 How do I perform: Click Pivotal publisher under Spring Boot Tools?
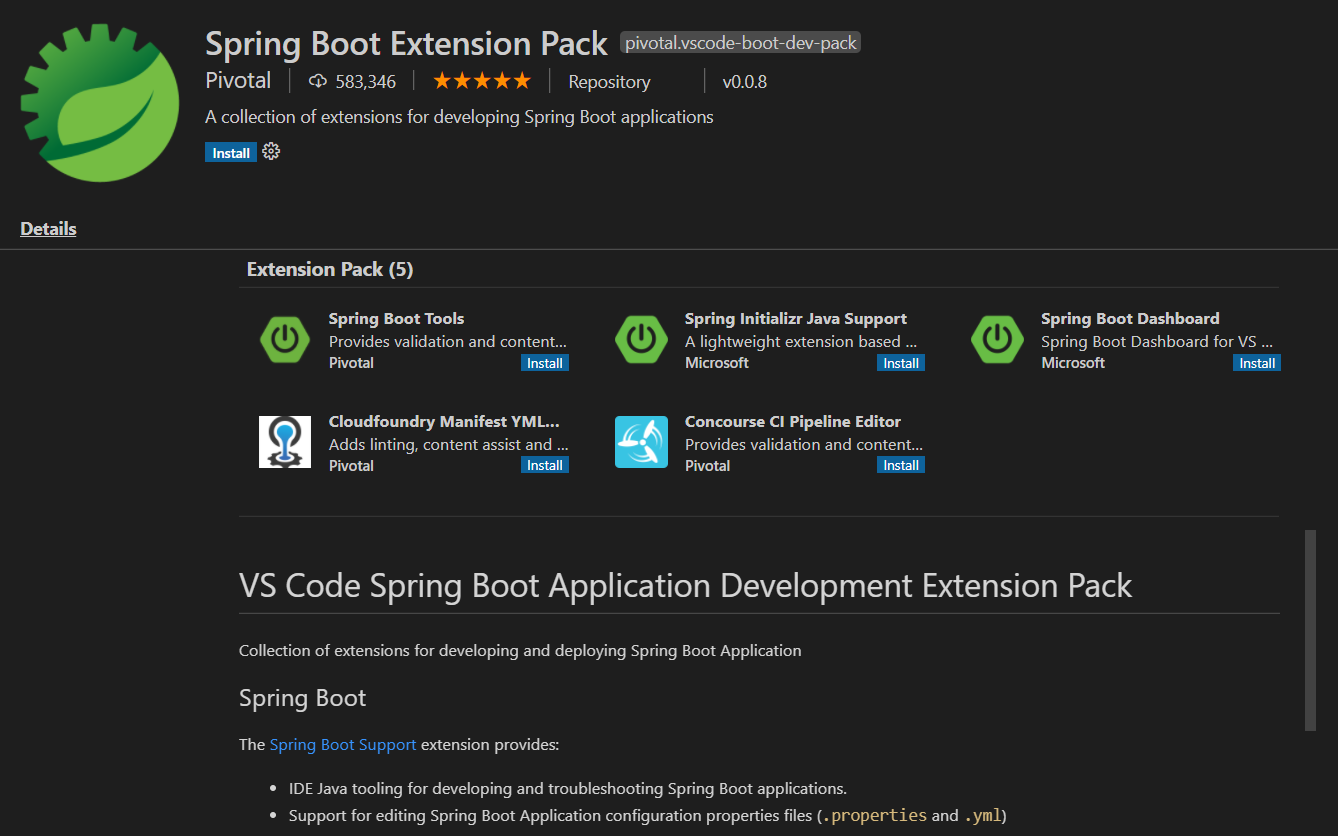click(351, 363)
